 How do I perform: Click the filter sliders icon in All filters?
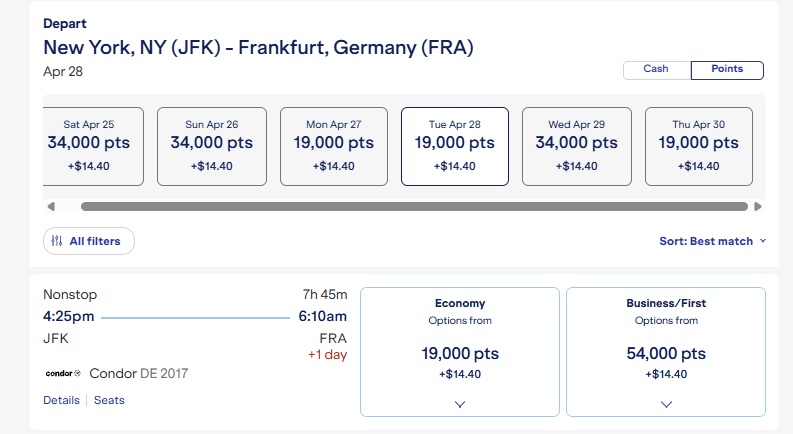click(57, 241)
